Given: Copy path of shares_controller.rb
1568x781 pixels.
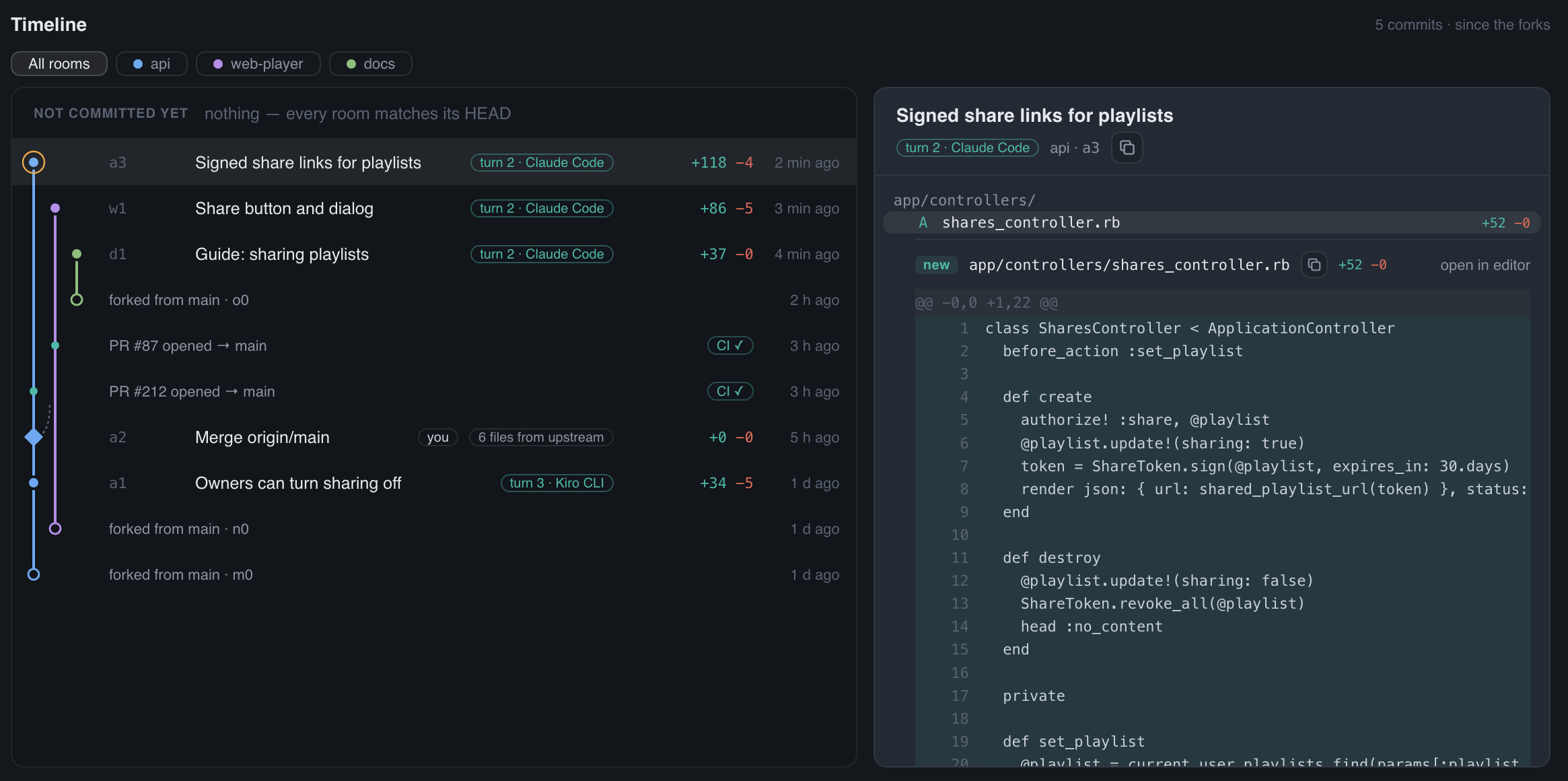Looking at the screenshot, I should point(1314,265).
